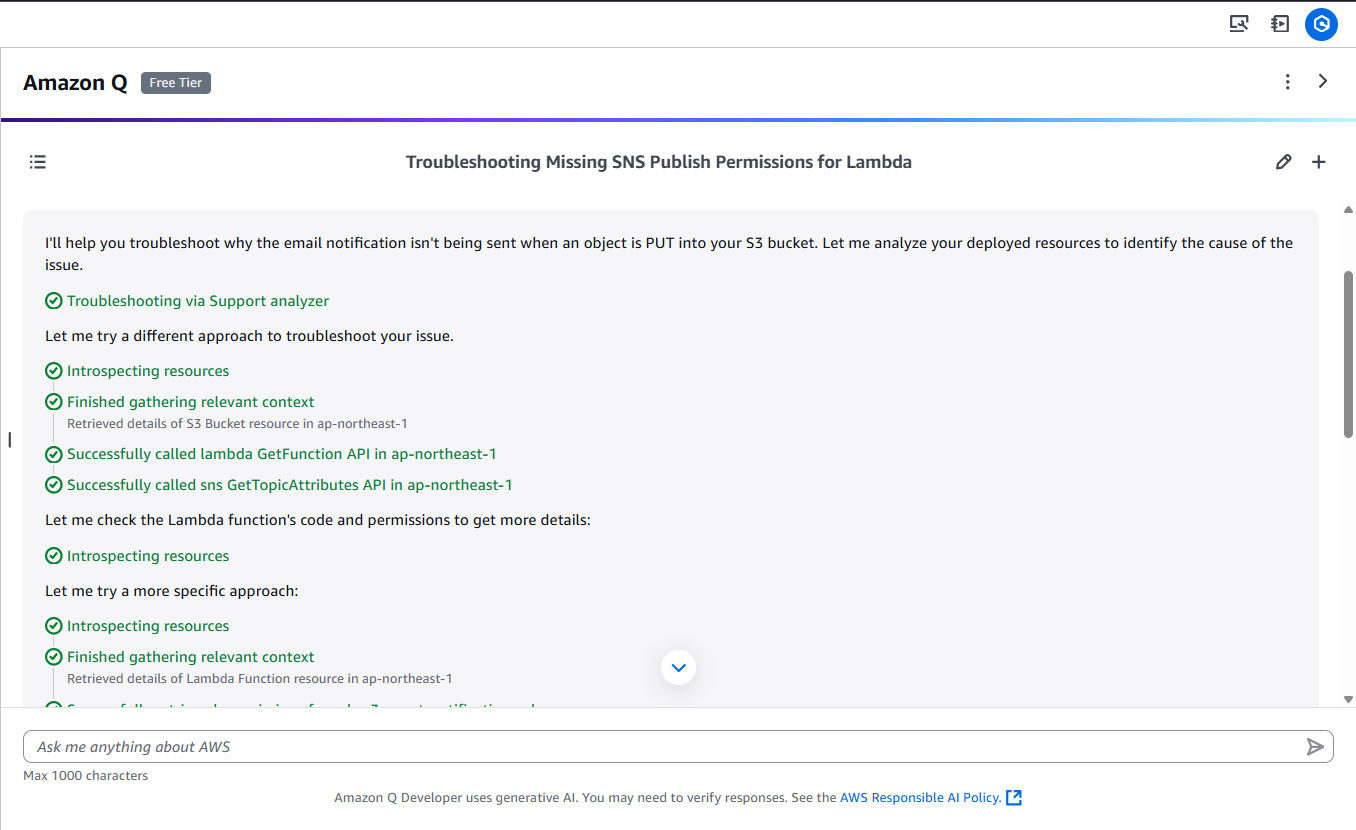Focus the Ask me anything about AWS field

click(x=678, y=747)
